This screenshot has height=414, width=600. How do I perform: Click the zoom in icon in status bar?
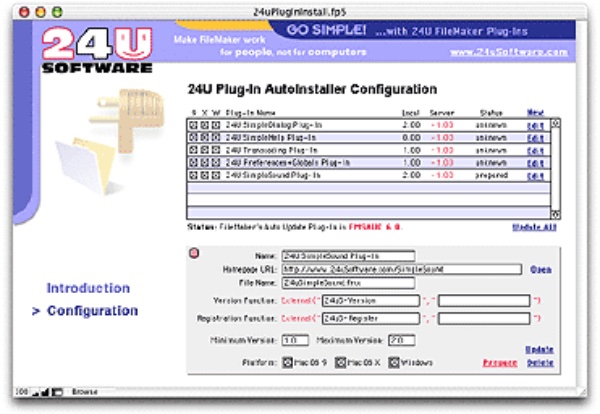45,392
